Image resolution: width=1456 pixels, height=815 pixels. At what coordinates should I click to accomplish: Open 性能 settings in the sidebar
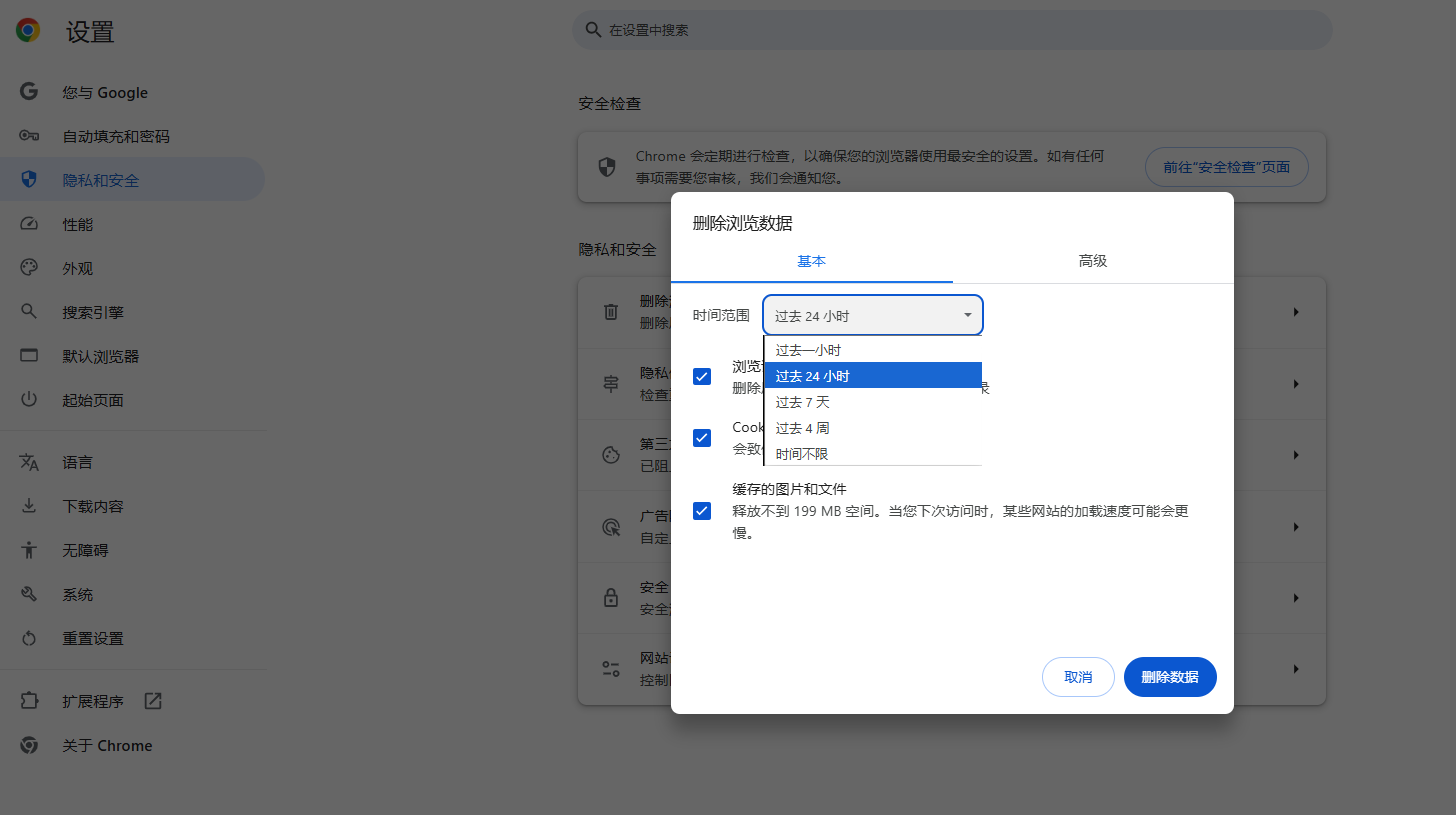point(132,224)
